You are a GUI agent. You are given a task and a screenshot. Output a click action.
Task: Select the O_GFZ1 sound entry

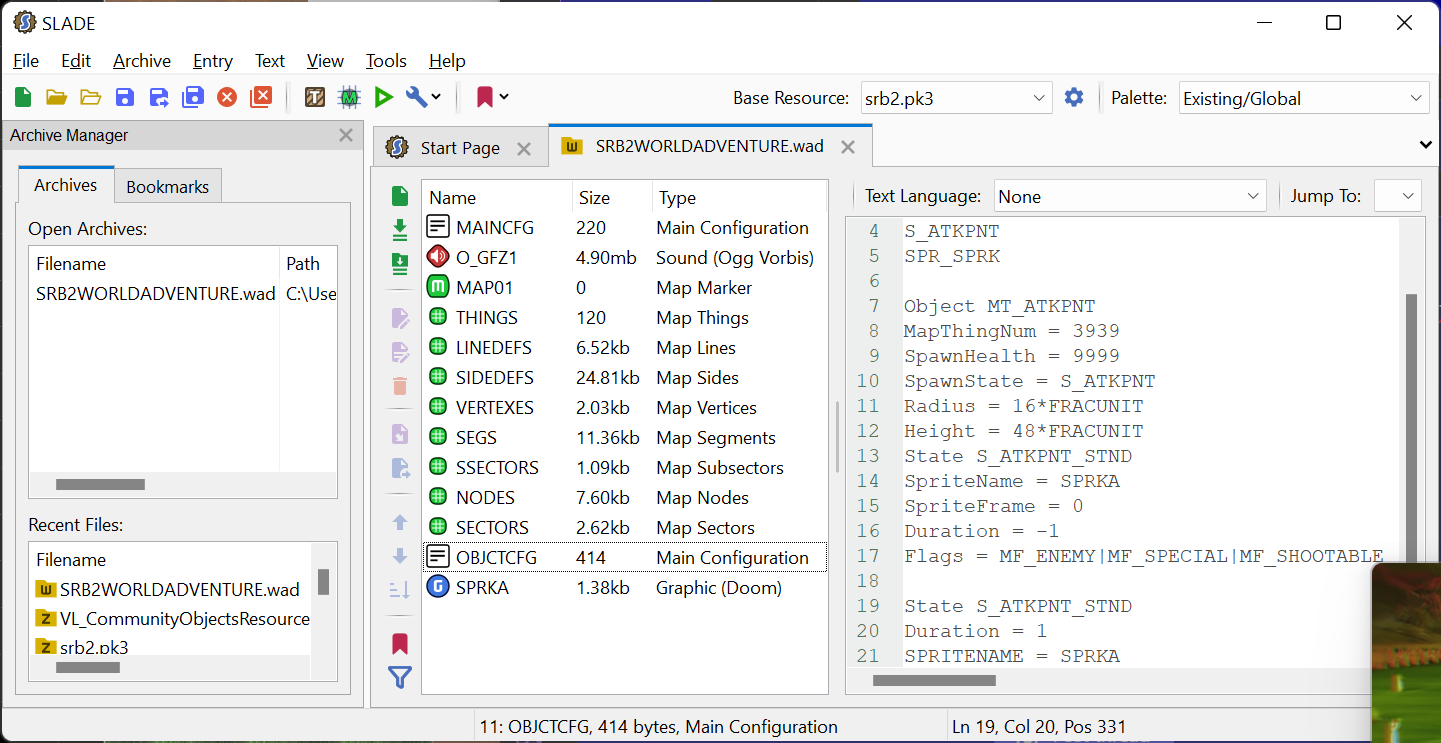625,258
